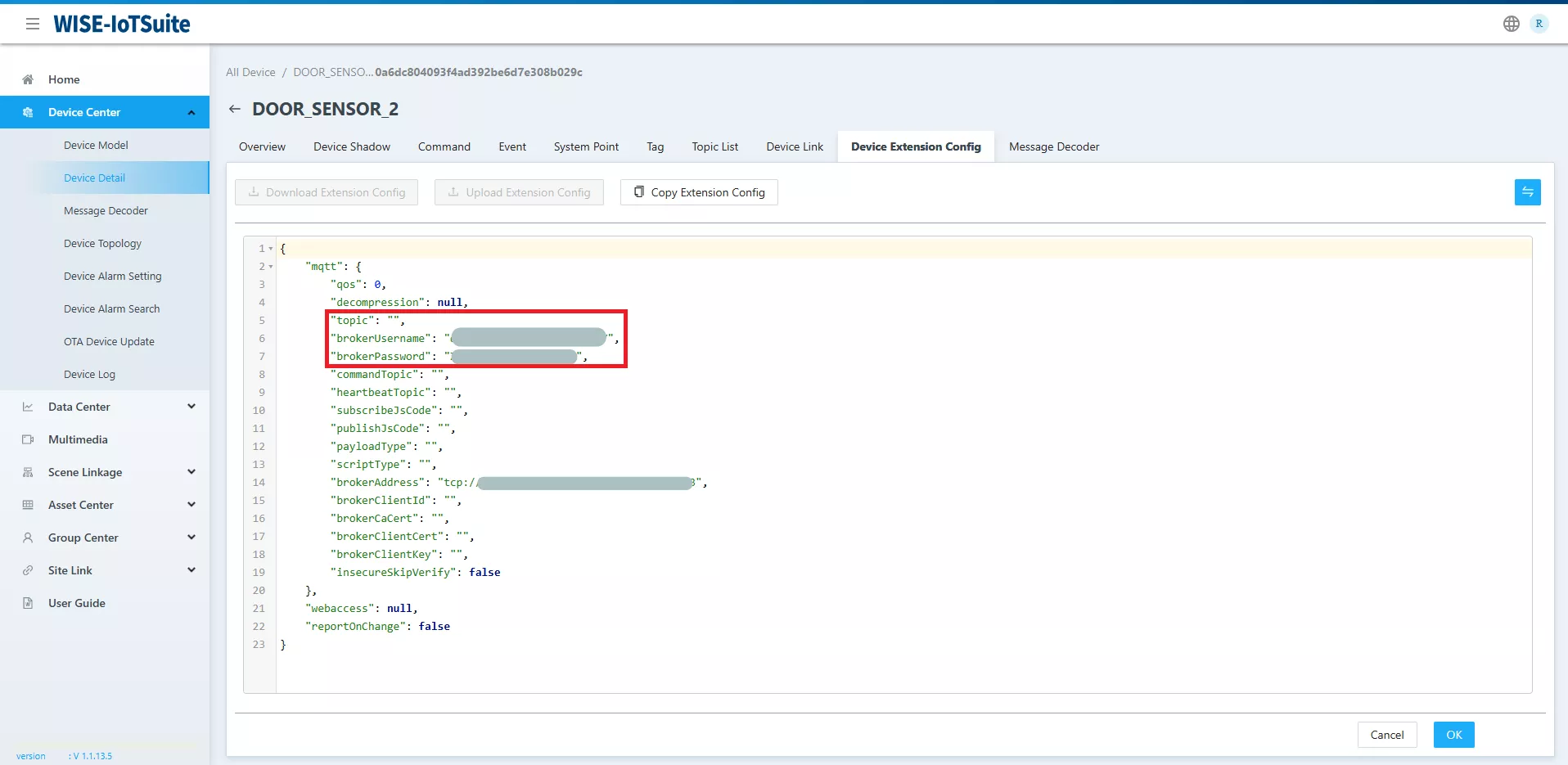
Task: Open the user avatar R
Action: point(1539,24)
